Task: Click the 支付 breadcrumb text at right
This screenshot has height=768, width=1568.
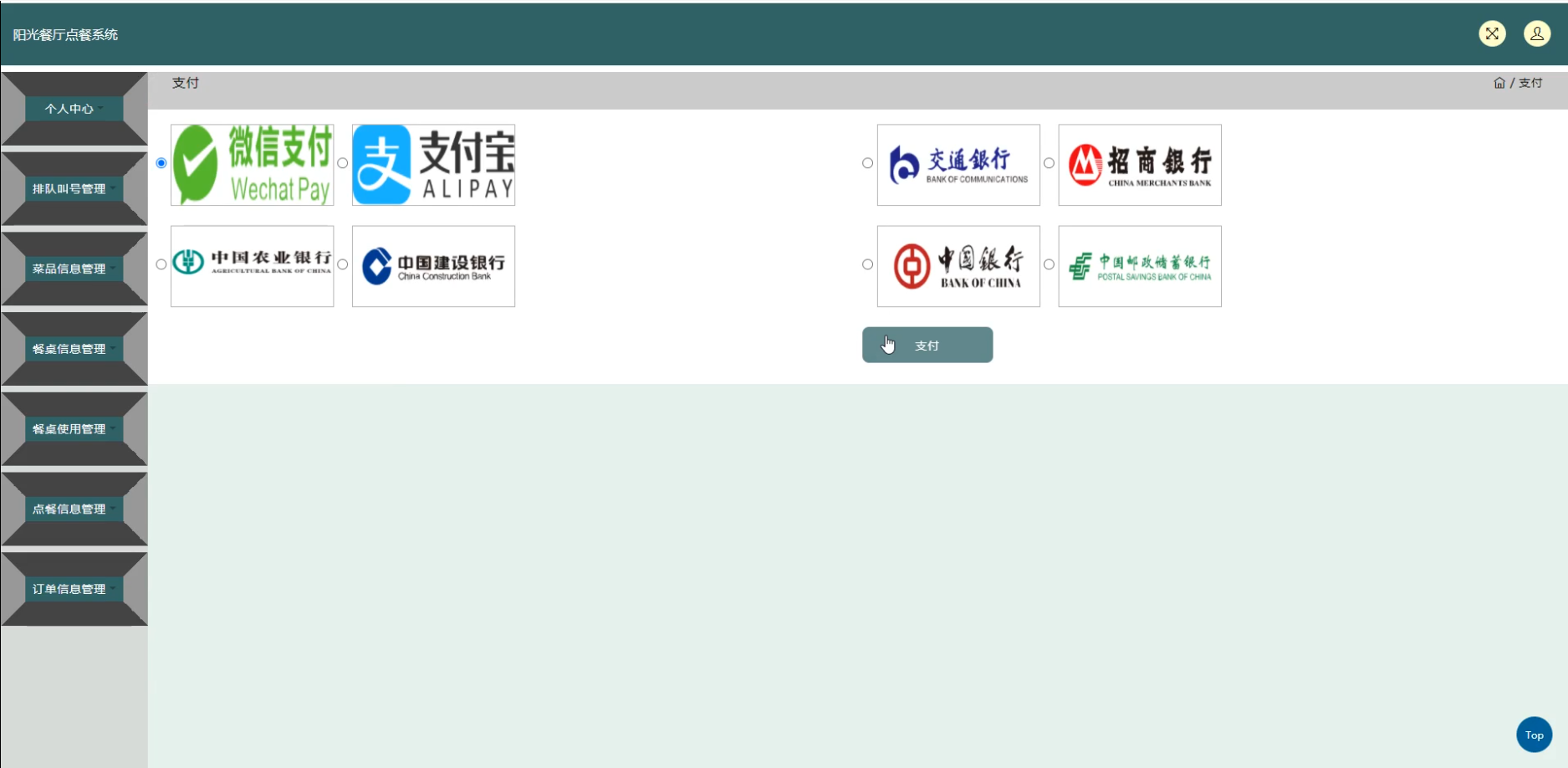Action: [1530, 83]
